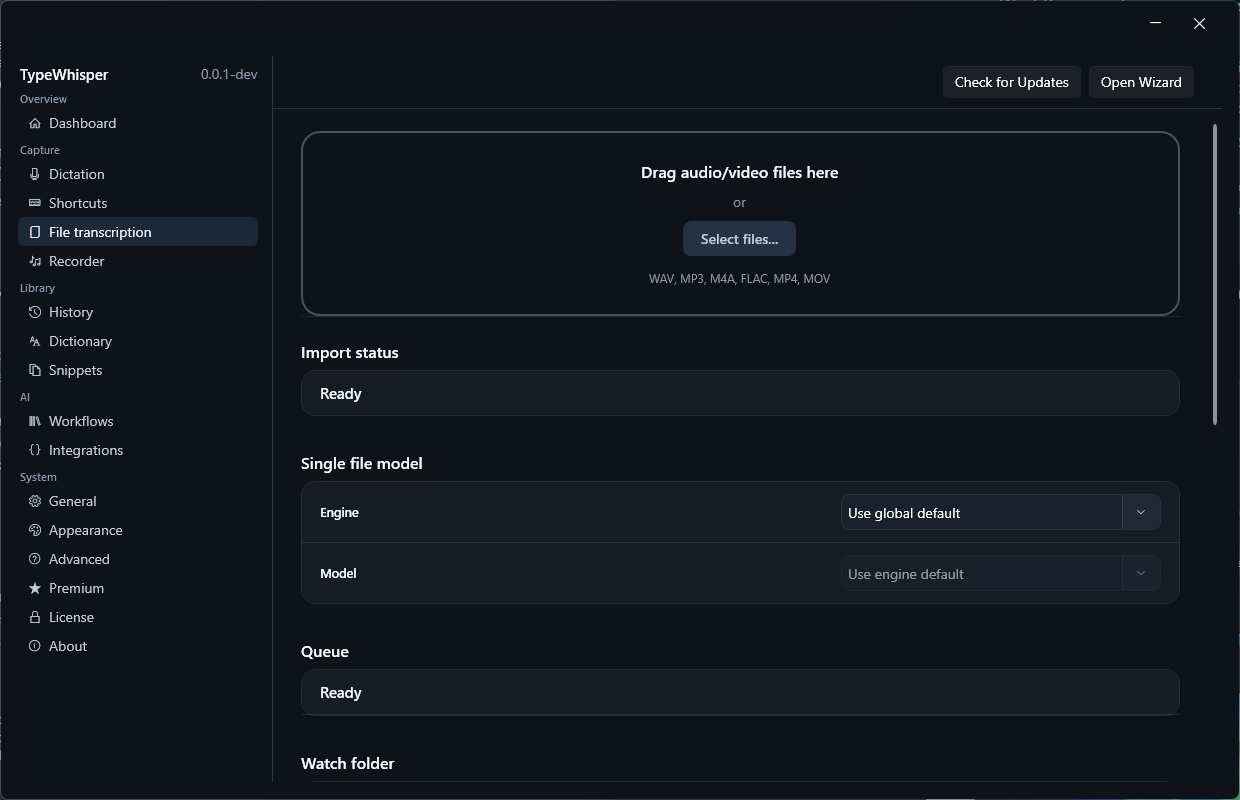Screen dimensions: 1240x800
Task: Click the Recorder music note icon
Action: point(35,261)
